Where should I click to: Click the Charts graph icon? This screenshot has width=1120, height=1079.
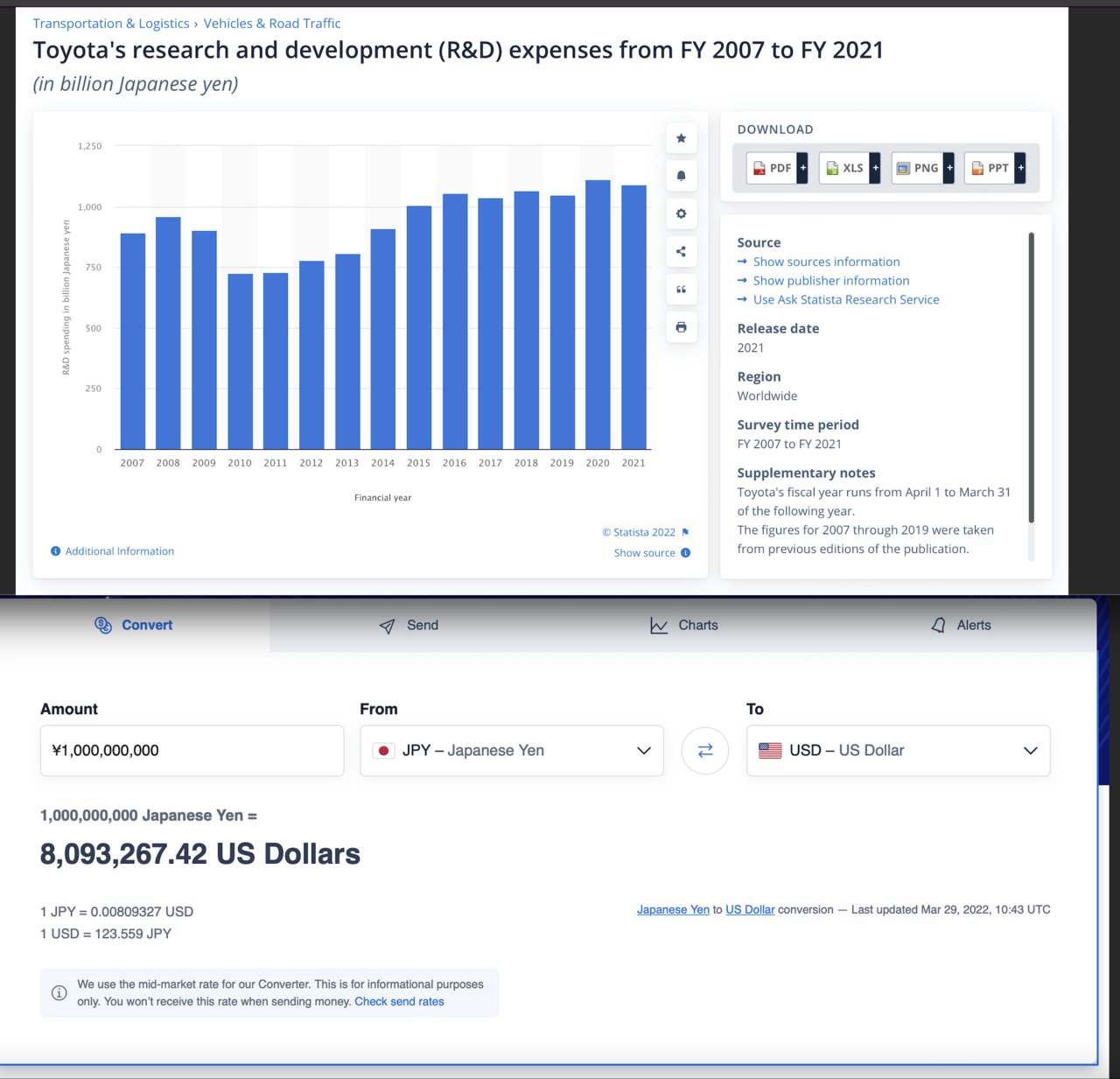(x=659, y=626)
